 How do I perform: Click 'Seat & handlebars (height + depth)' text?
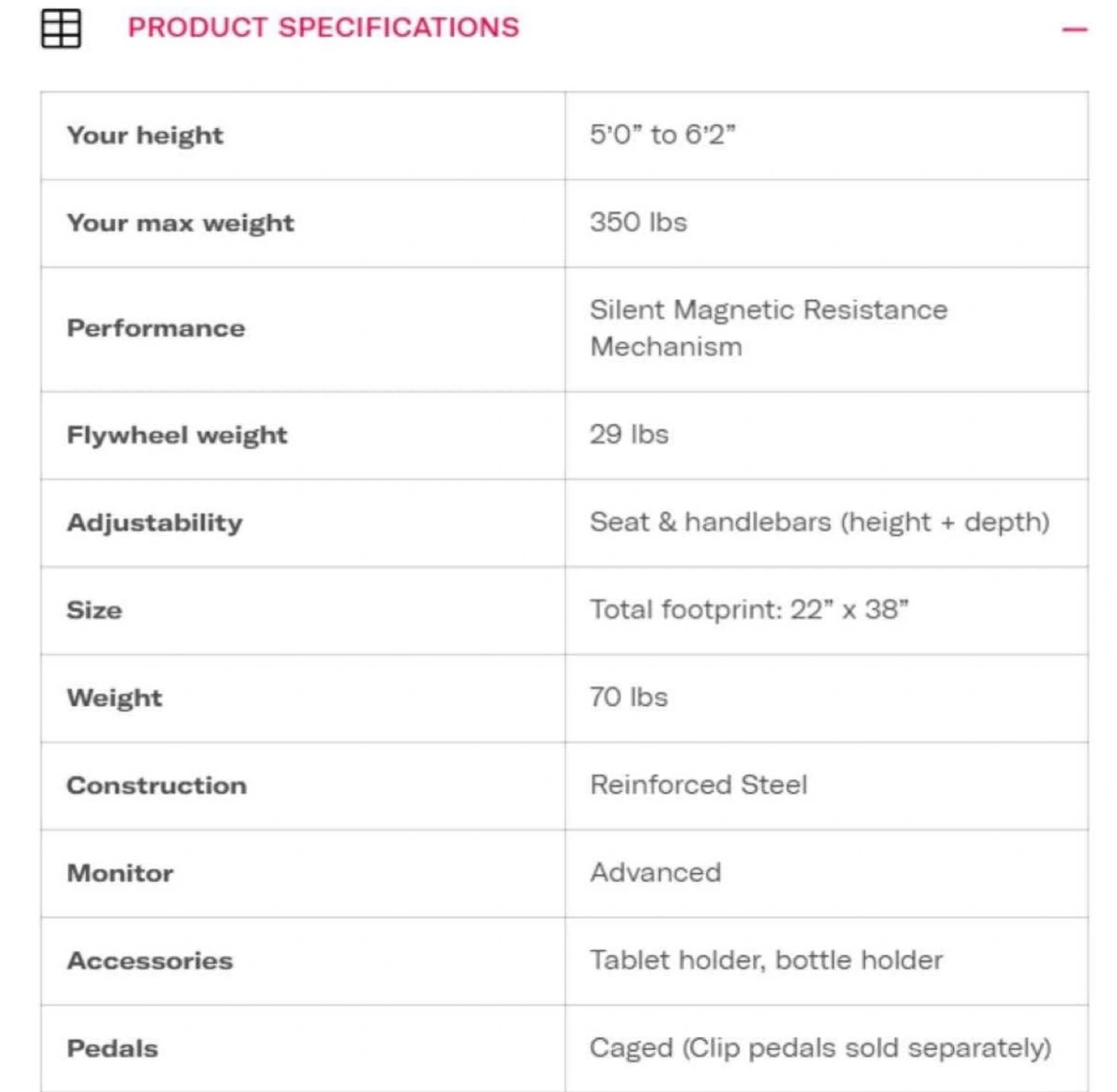(819, 522)
